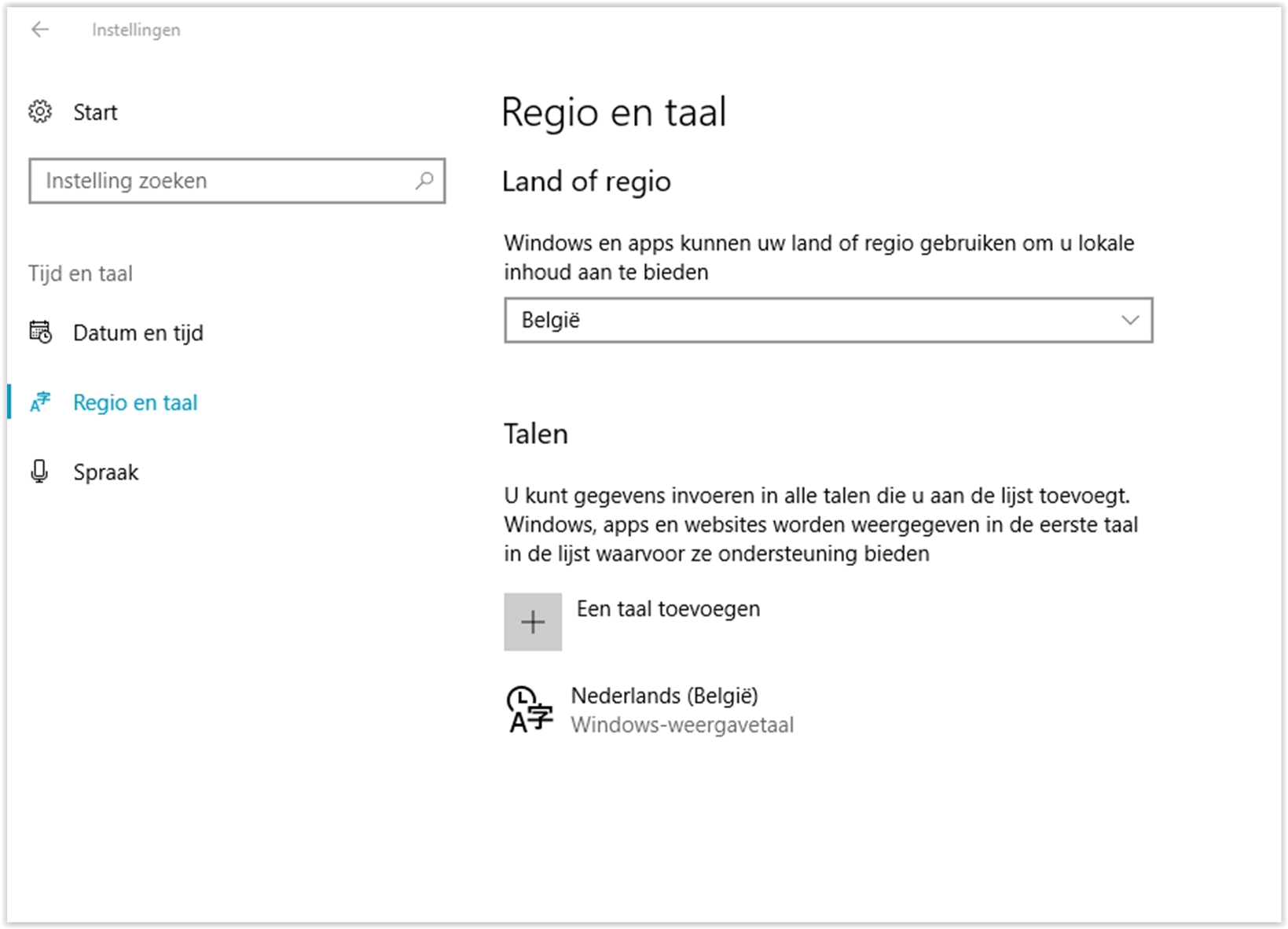Viewport: 1288px width, 929px height.
Task: Click the calendar clock icon for Datum en tijd
Action: pos(40,332)
